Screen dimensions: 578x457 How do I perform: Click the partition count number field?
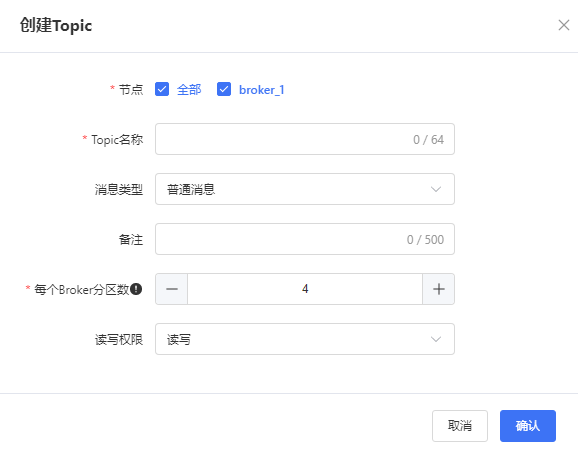click(x=305, y=289)
